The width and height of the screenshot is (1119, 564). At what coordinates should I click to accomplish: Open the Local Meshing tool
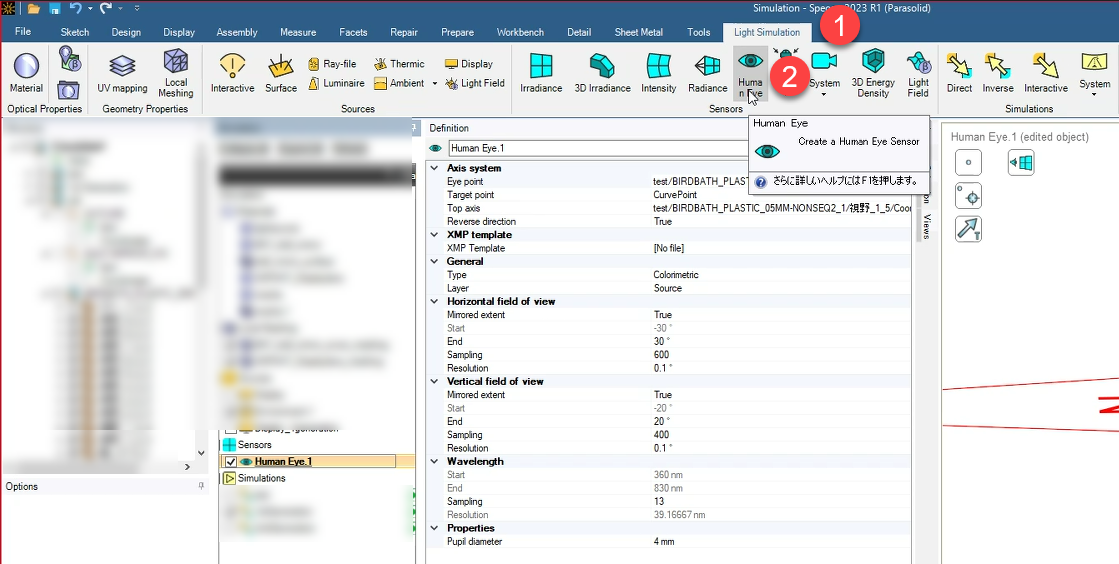[x=176, y=74]
